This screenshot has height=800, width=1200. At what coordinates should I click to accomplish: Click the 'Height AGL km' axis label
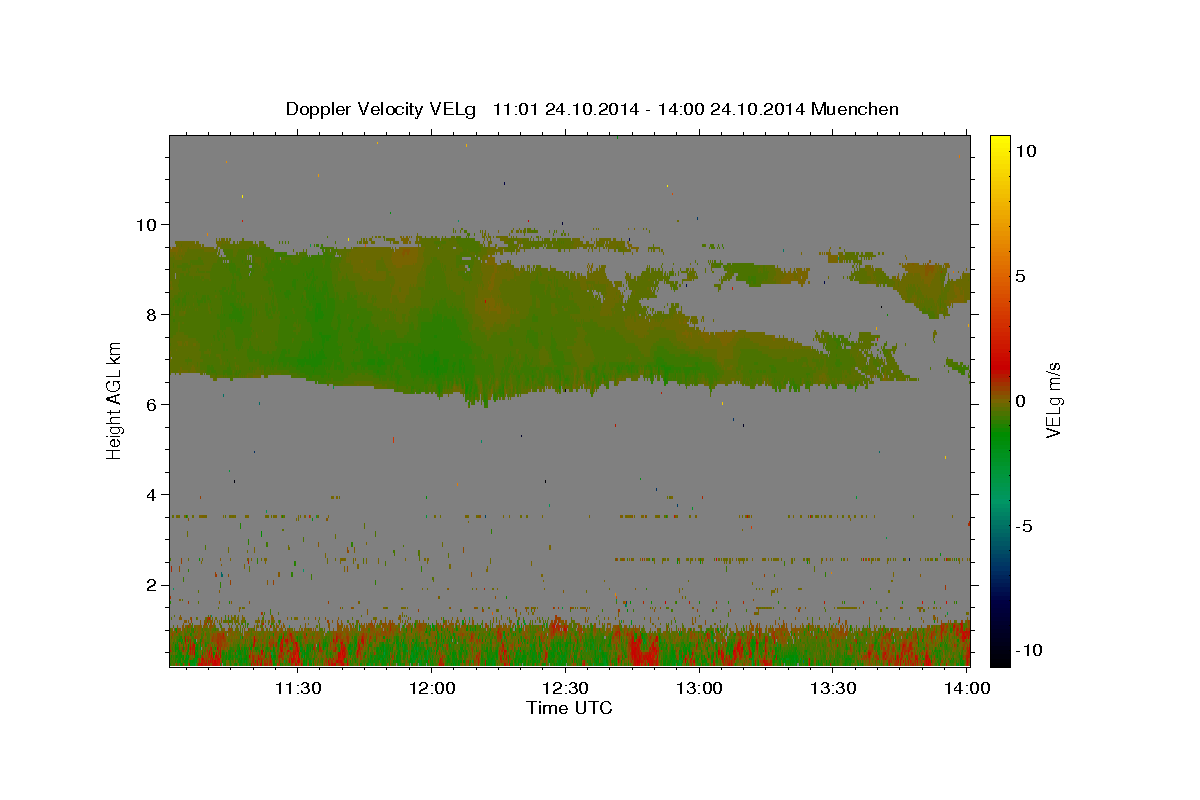[x=115, y=400]
